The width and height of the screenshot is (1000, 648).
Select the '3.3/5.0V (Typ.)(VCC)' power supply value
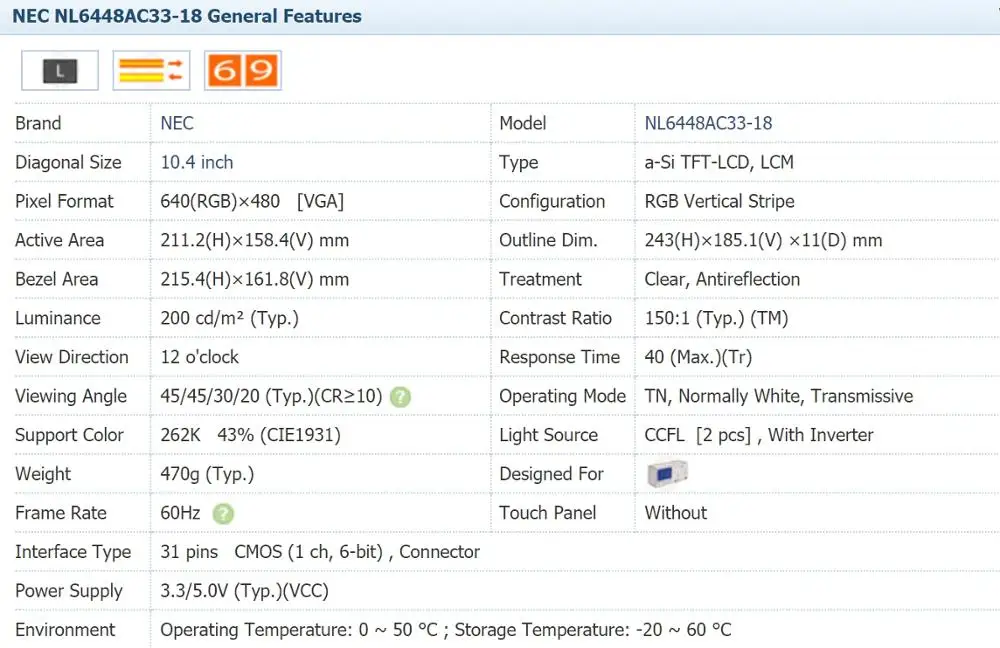tap(244, 591)
